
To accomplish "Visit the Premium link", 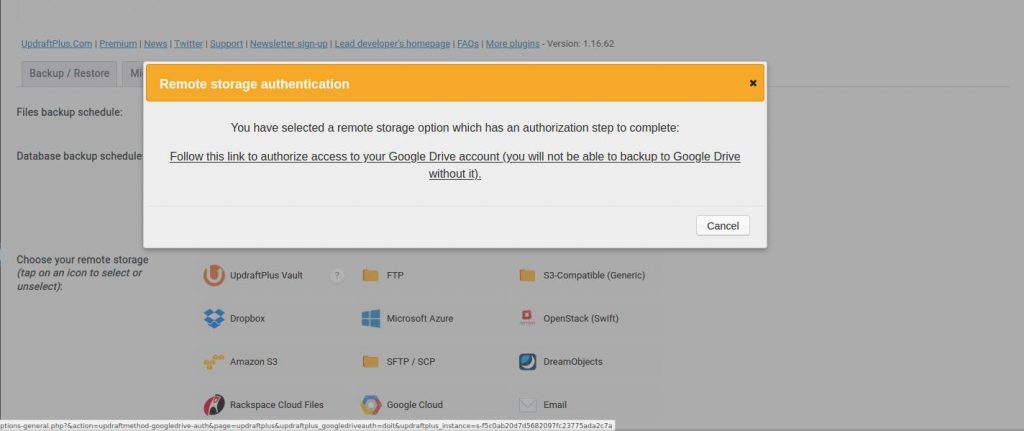I will tap(118, 44).
